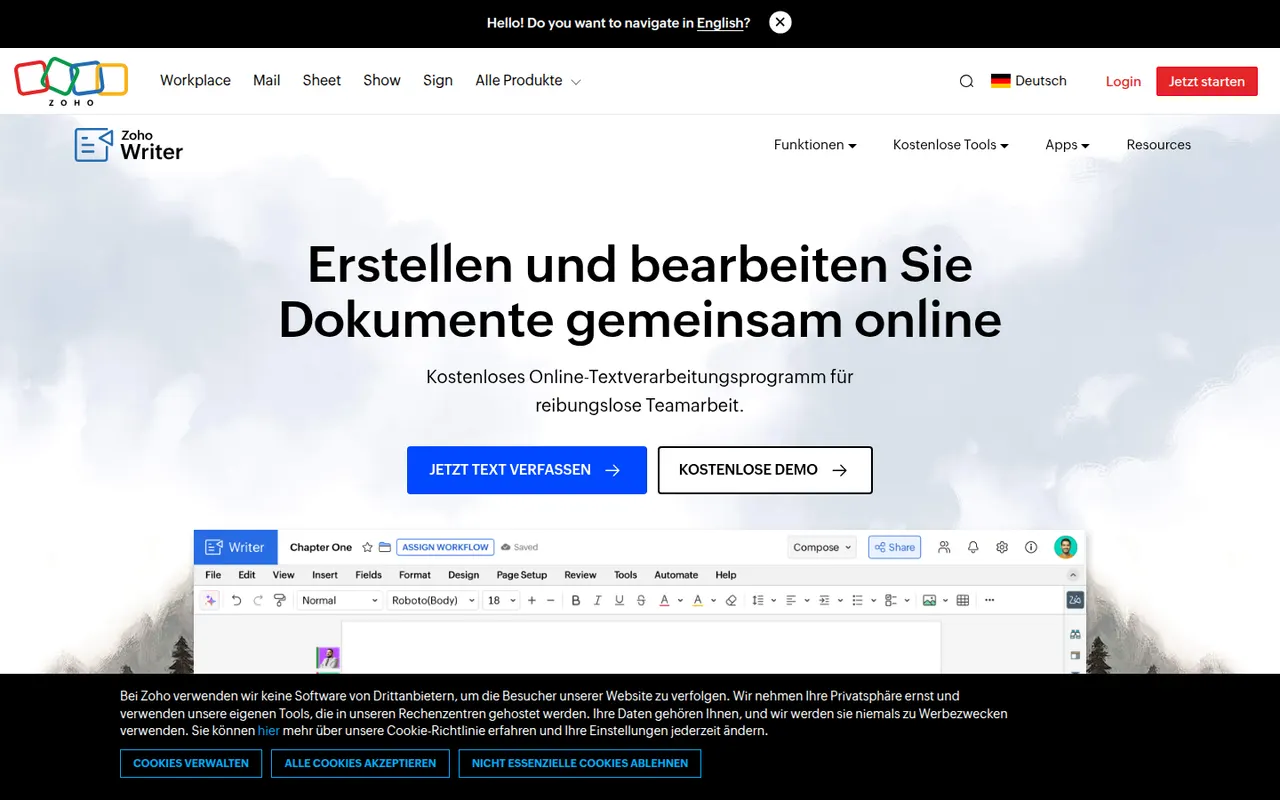
Task: Click the Italic icon in Writer toolbar
Action: pos(597,600)
